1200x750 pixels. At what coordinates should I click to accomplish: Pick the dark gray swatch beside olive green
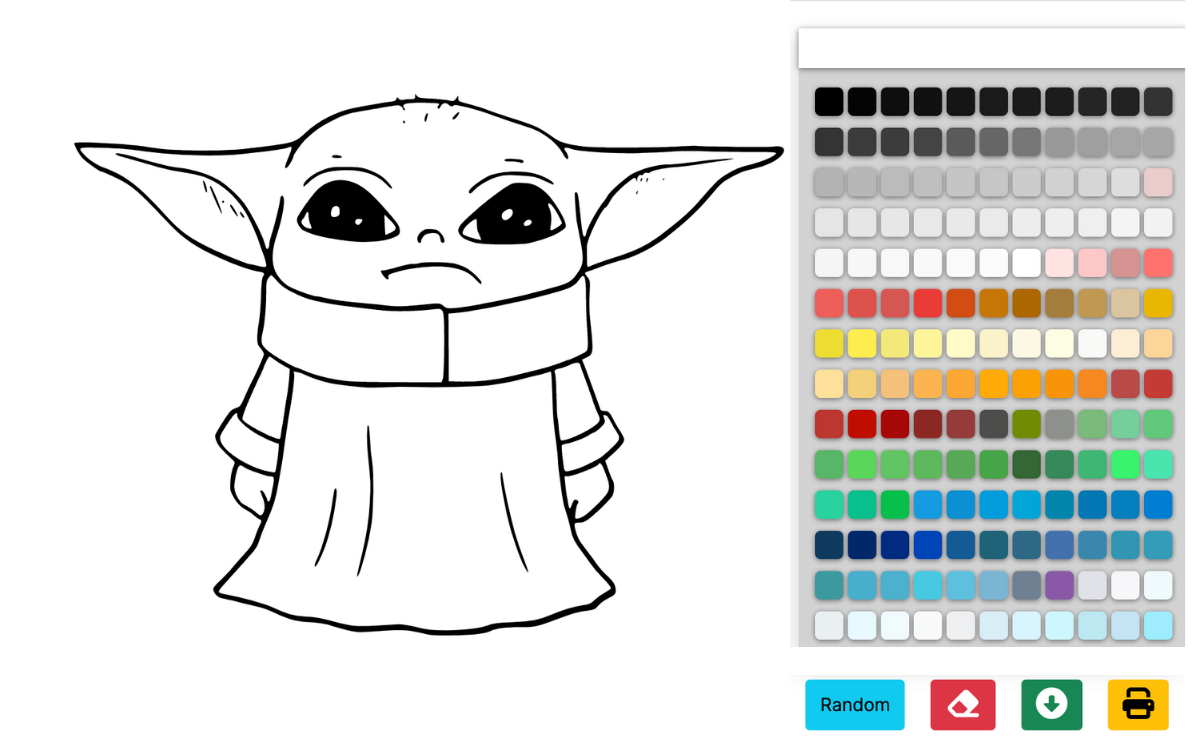pyautogui.click(x=993, y=424)
